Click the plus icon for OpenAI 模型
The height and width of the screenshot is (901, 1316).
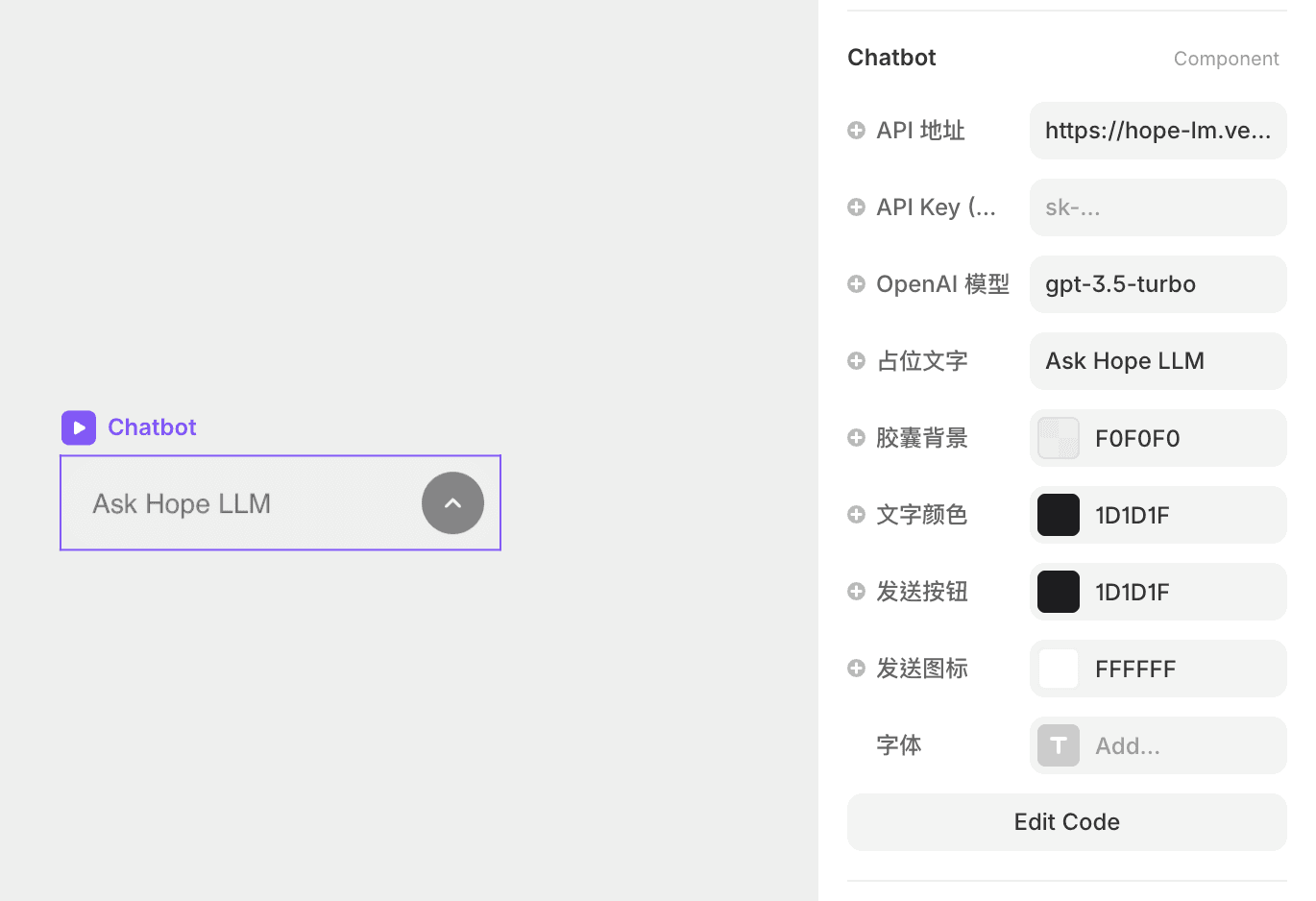[x=856, y=283]
